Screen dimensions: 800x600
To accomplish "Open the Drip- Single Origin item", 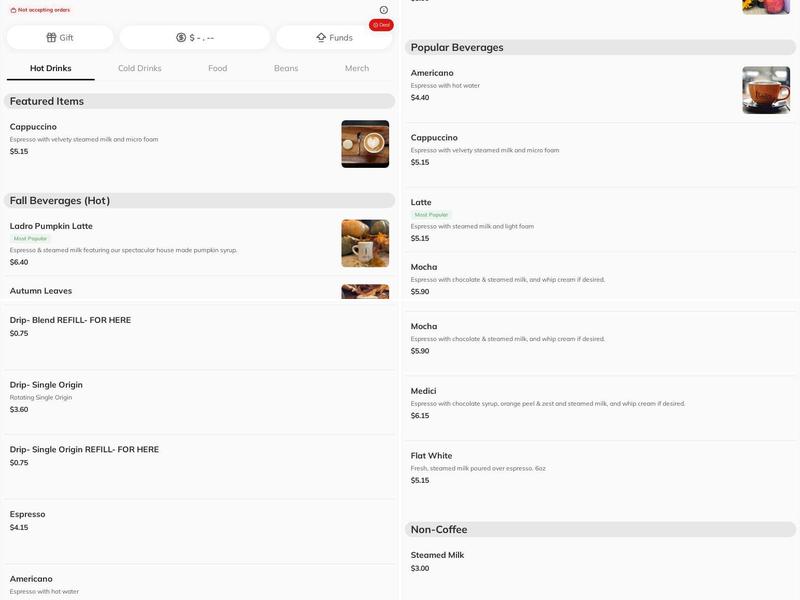I will 46,385.
